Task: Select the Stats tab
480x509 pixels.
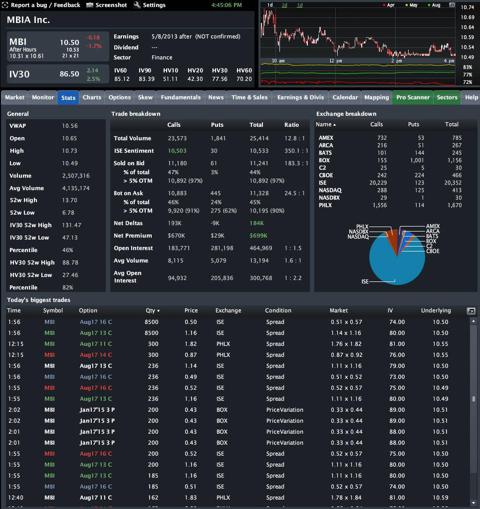Action: (68, 98)
